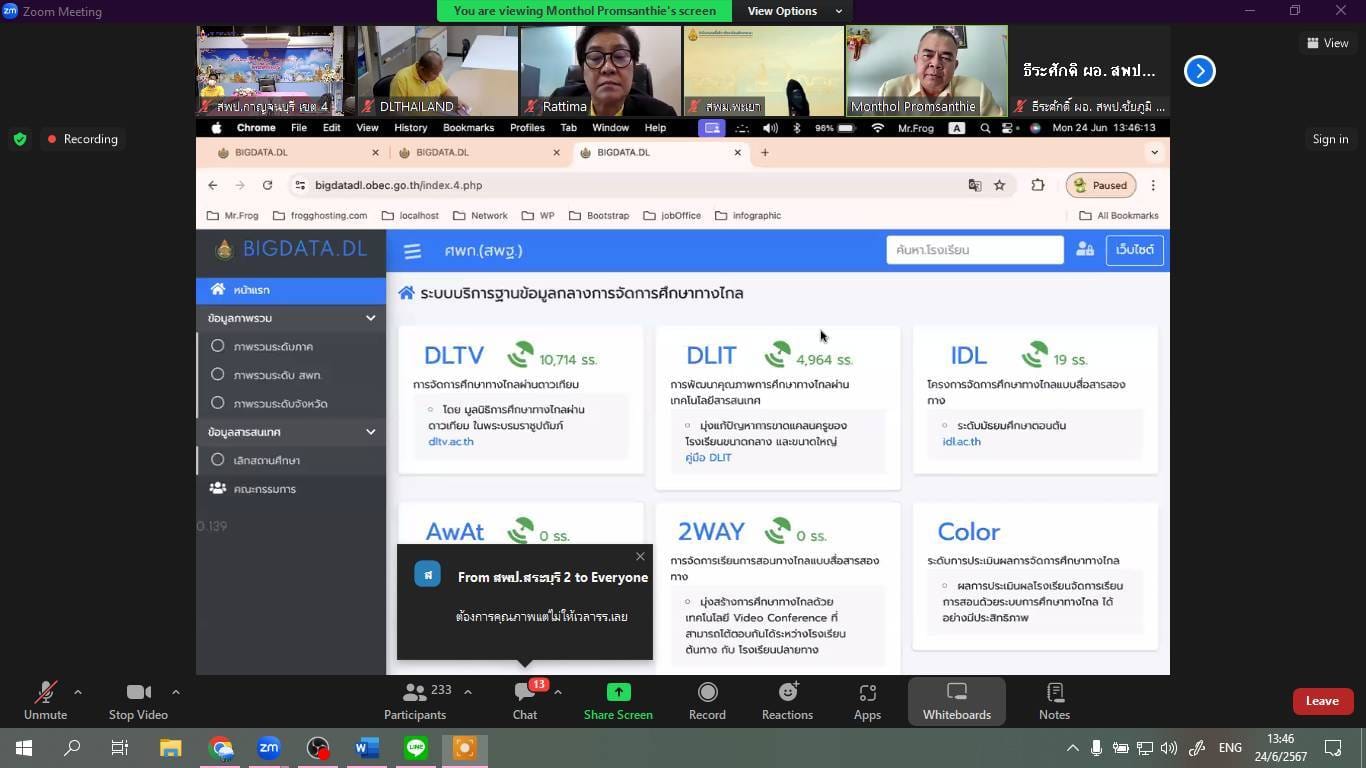
Task: Click the เว็บไซต์ button
Action: 1135,250
